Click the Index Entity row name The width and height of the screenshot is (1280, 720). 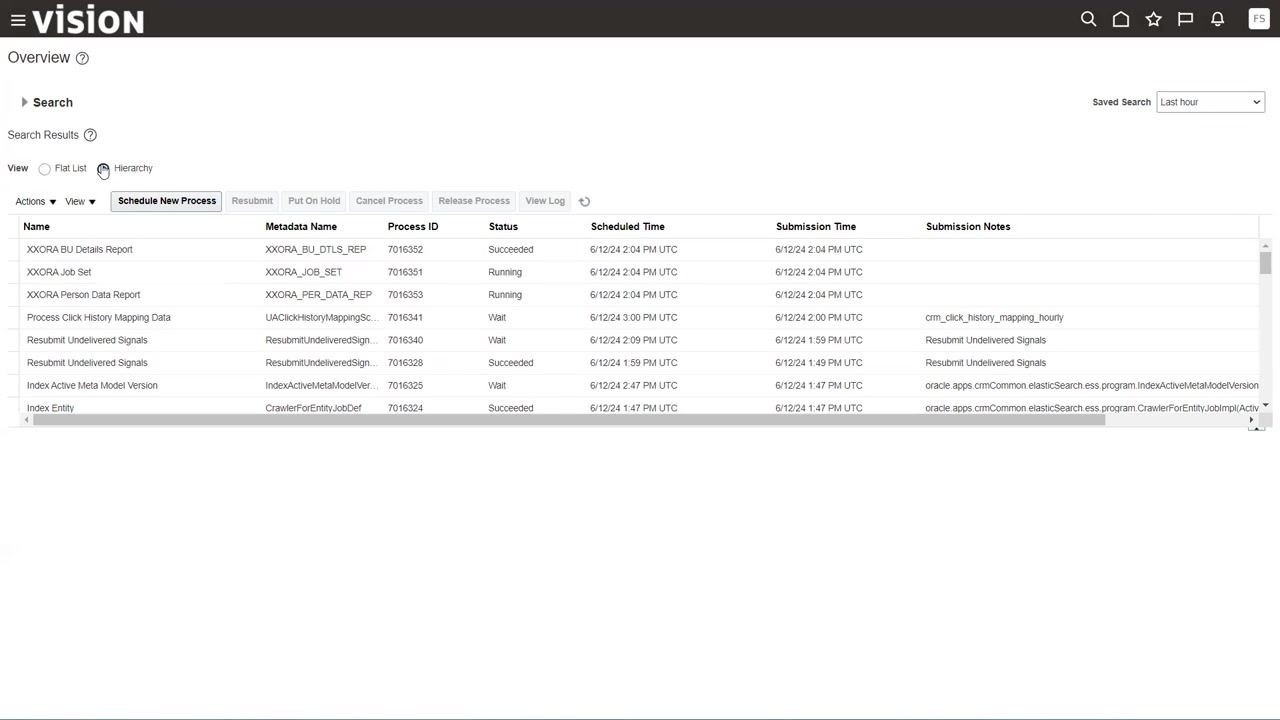coord(50,408)
